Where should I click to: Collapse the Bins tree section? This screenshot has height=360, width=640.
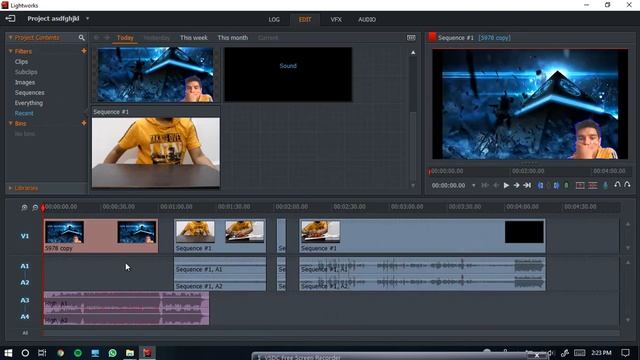11,123
